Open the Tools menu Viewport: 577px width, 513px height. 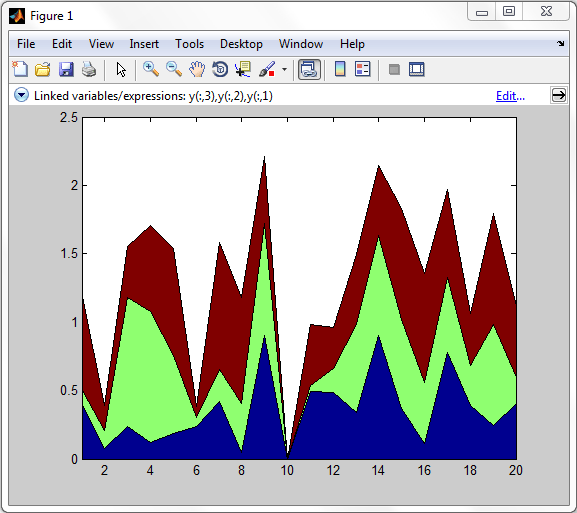(x=189, y=44)
